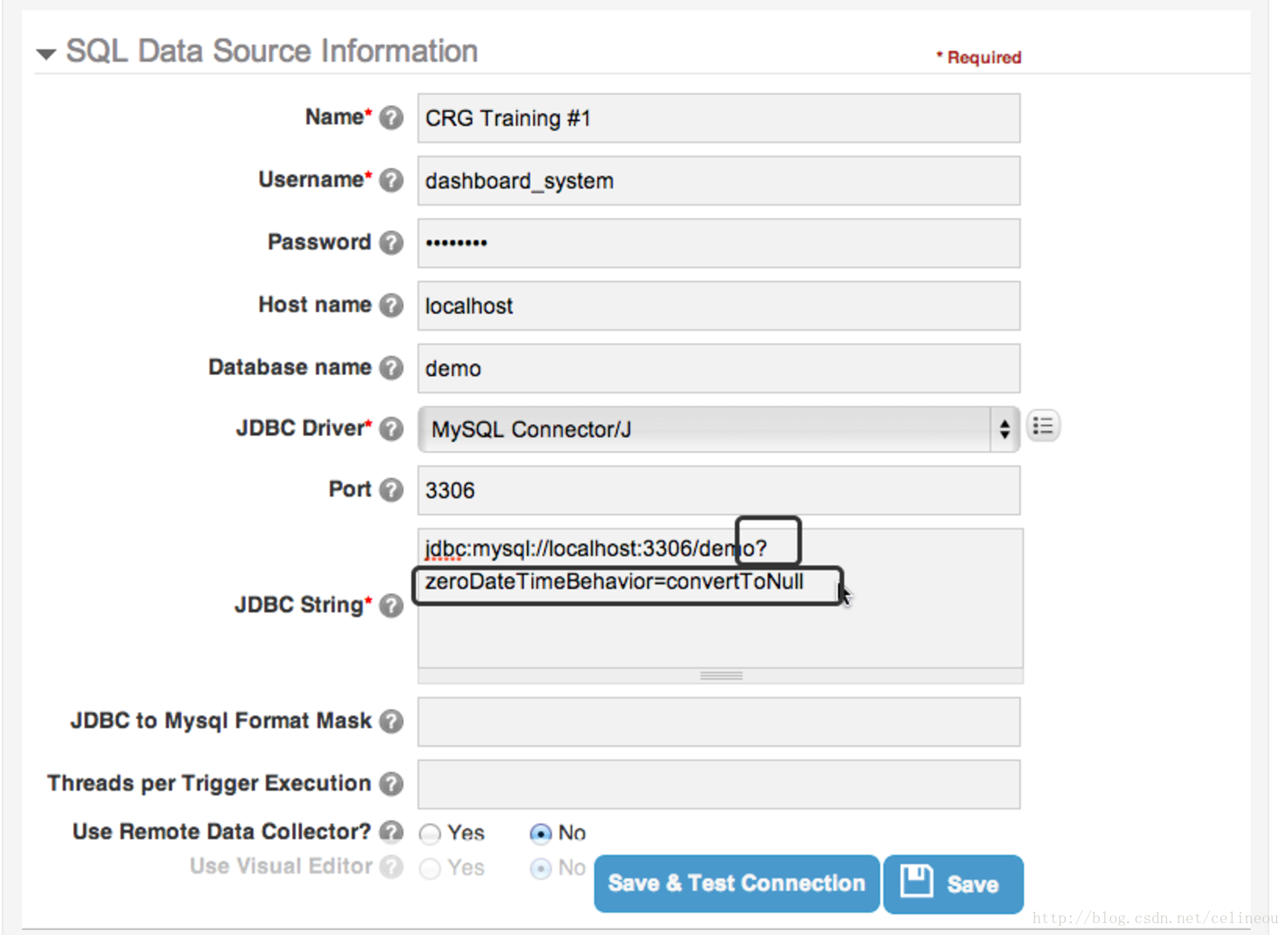This screenshot has height=935, width=1288.
Task: Click the help icon next to Username
Action: point(391,181)
